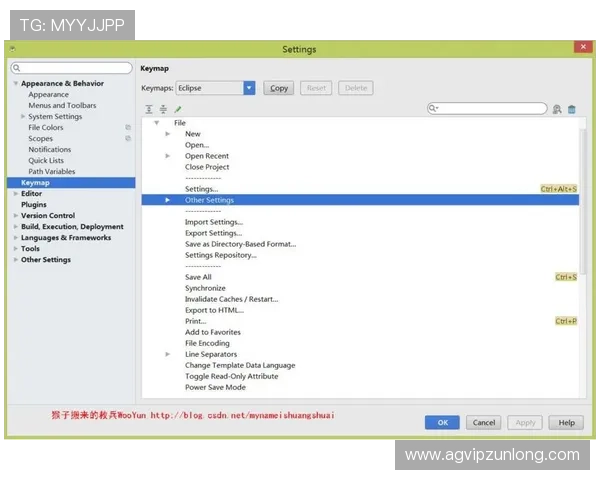The width and height of the screenshot is (600, 480).
Task: Click the green Edit Shortcut pencil icon
Action: (x=178, y=109)
